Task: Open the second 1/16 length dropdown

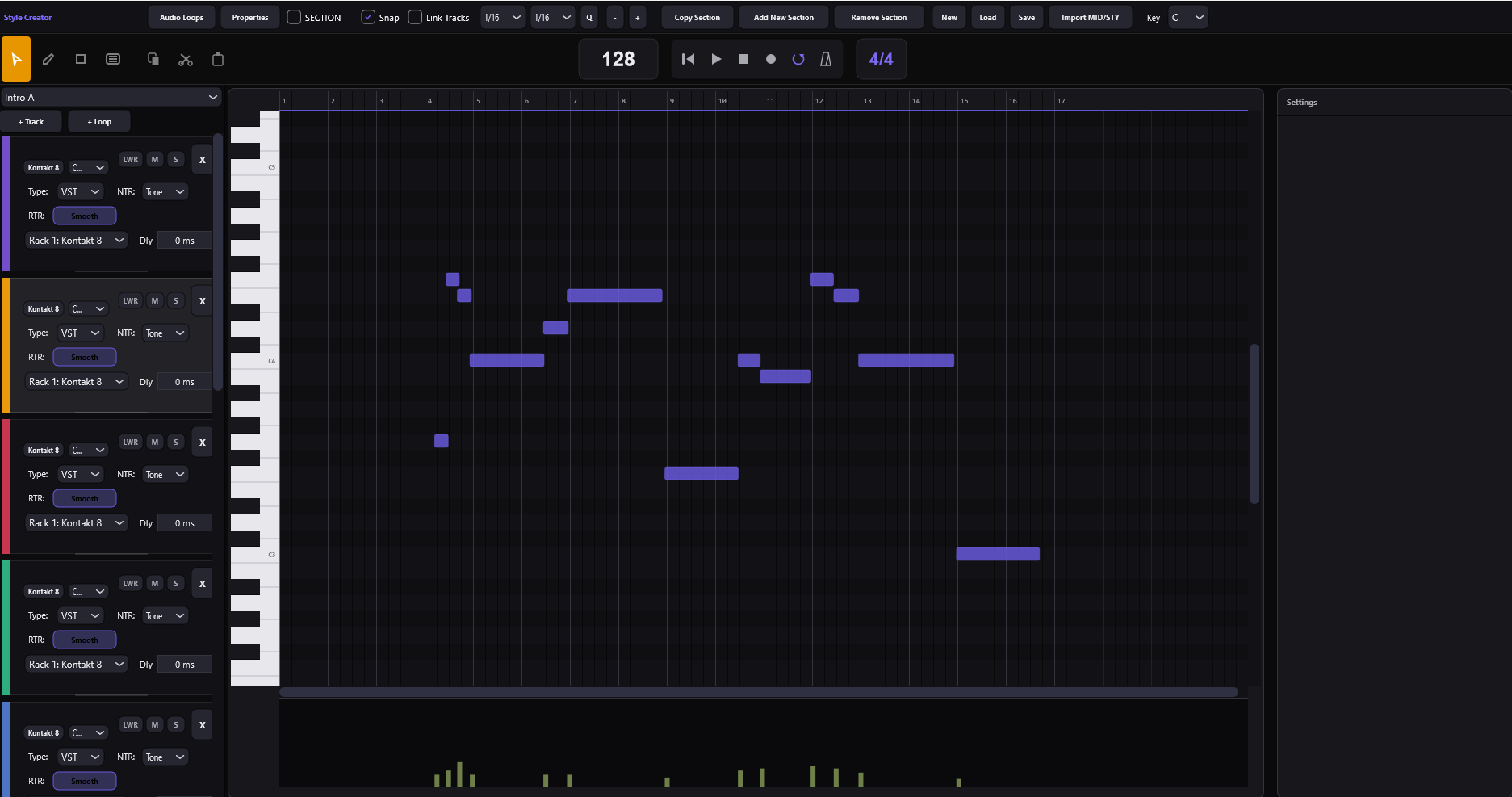Action: tap(553, 18)
